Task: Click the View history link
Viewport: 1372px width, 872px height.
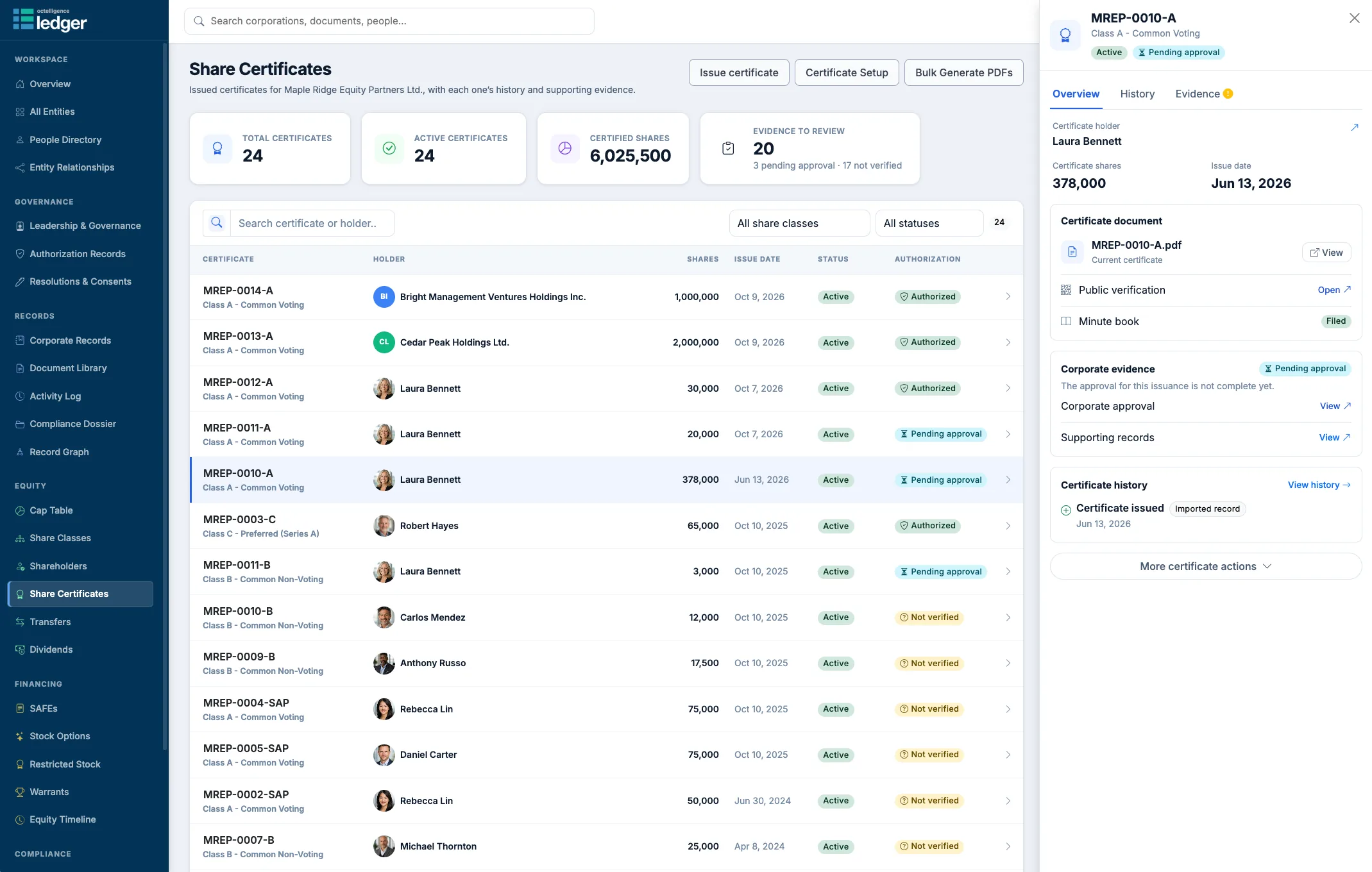Action: pos(1319,485)
